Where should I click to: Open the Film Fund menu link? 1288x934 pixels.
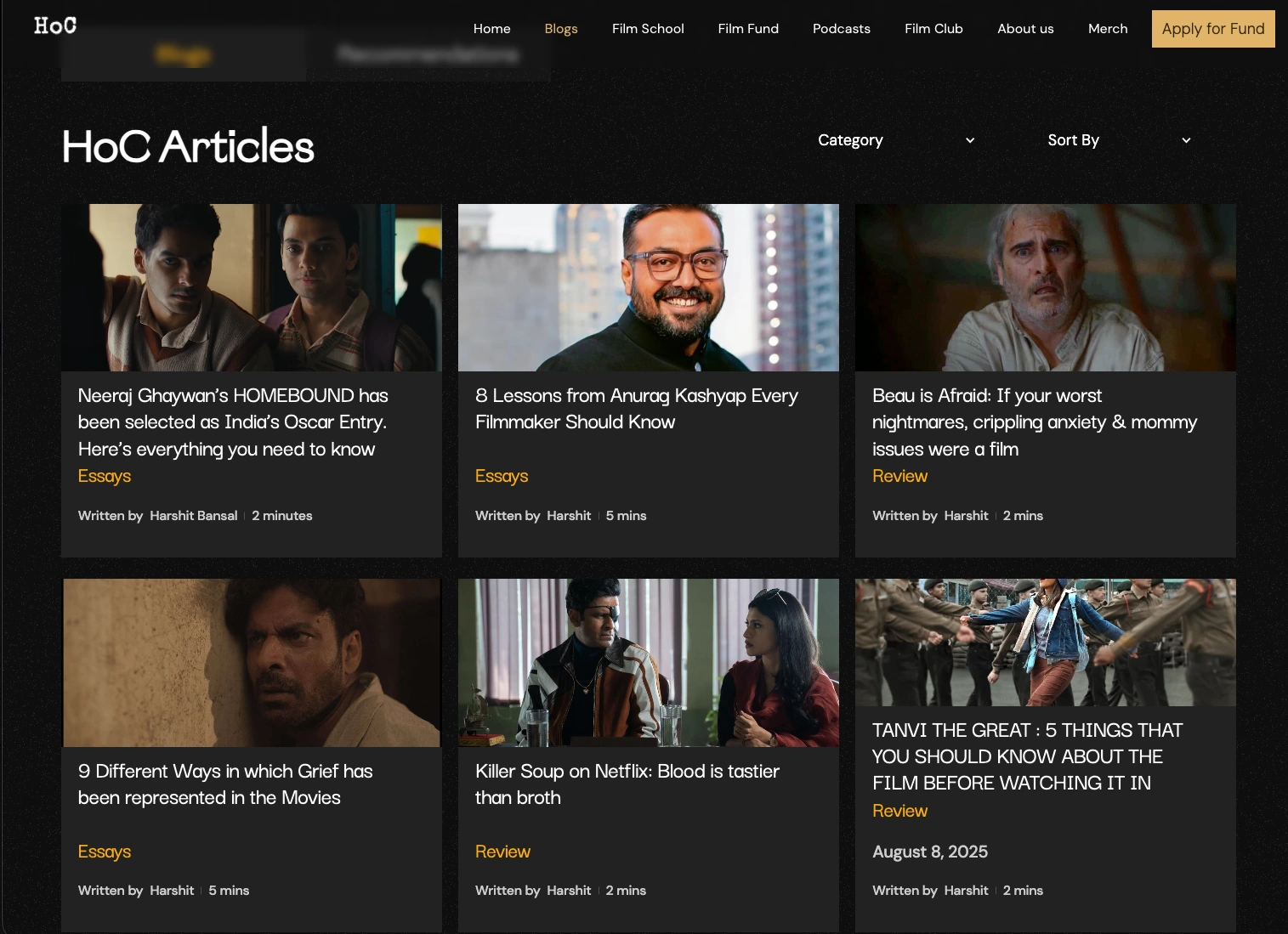(x=748, y=28)
